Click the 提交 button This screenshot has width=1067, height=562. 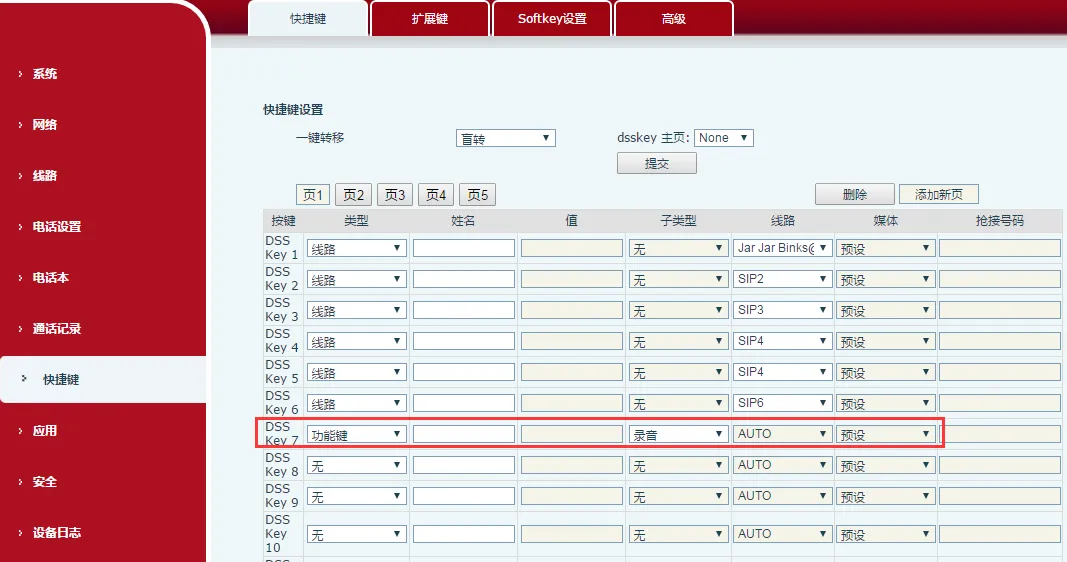pyautogui.click(x=656, y=163)
